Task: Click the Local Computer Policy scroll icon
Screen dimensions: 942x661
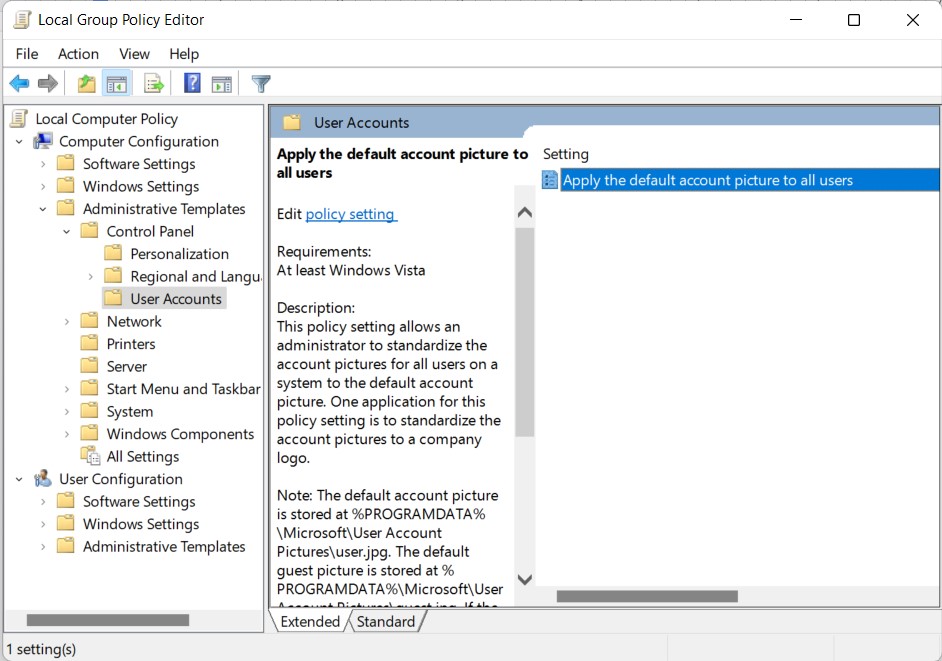Action: pyautogui.click(x=19, y=118)
